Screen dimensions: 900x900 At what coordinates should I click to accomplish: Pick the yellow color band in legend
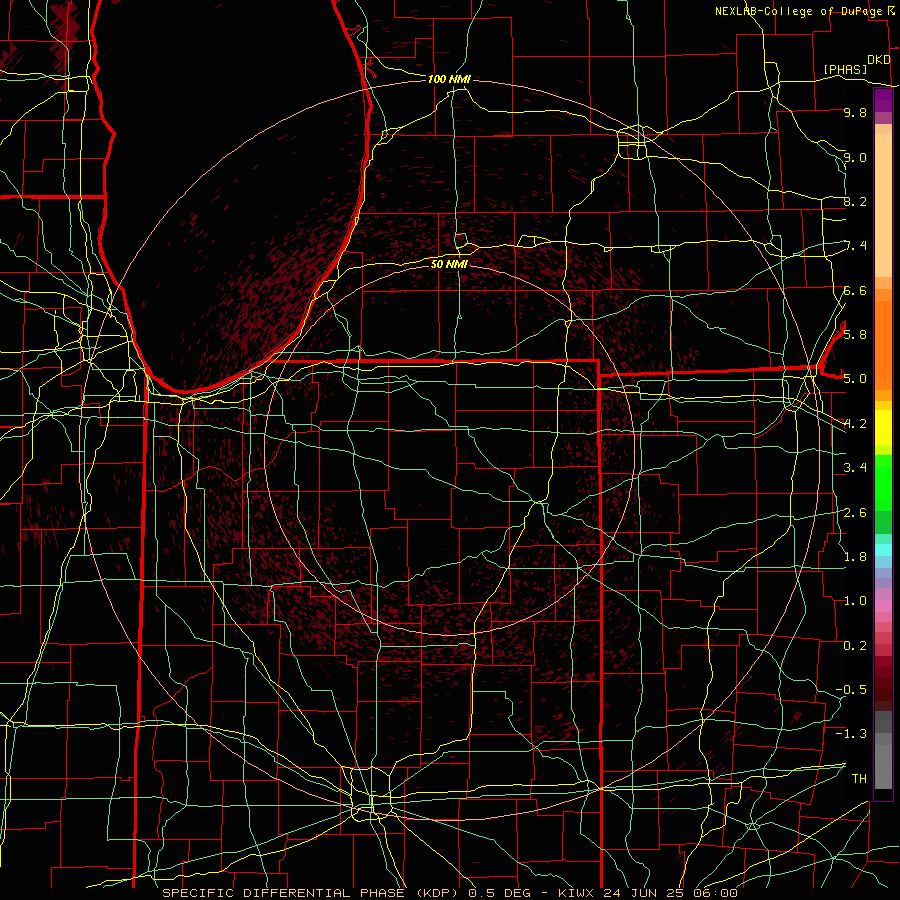pyautogui.click(x=883, y=428)
